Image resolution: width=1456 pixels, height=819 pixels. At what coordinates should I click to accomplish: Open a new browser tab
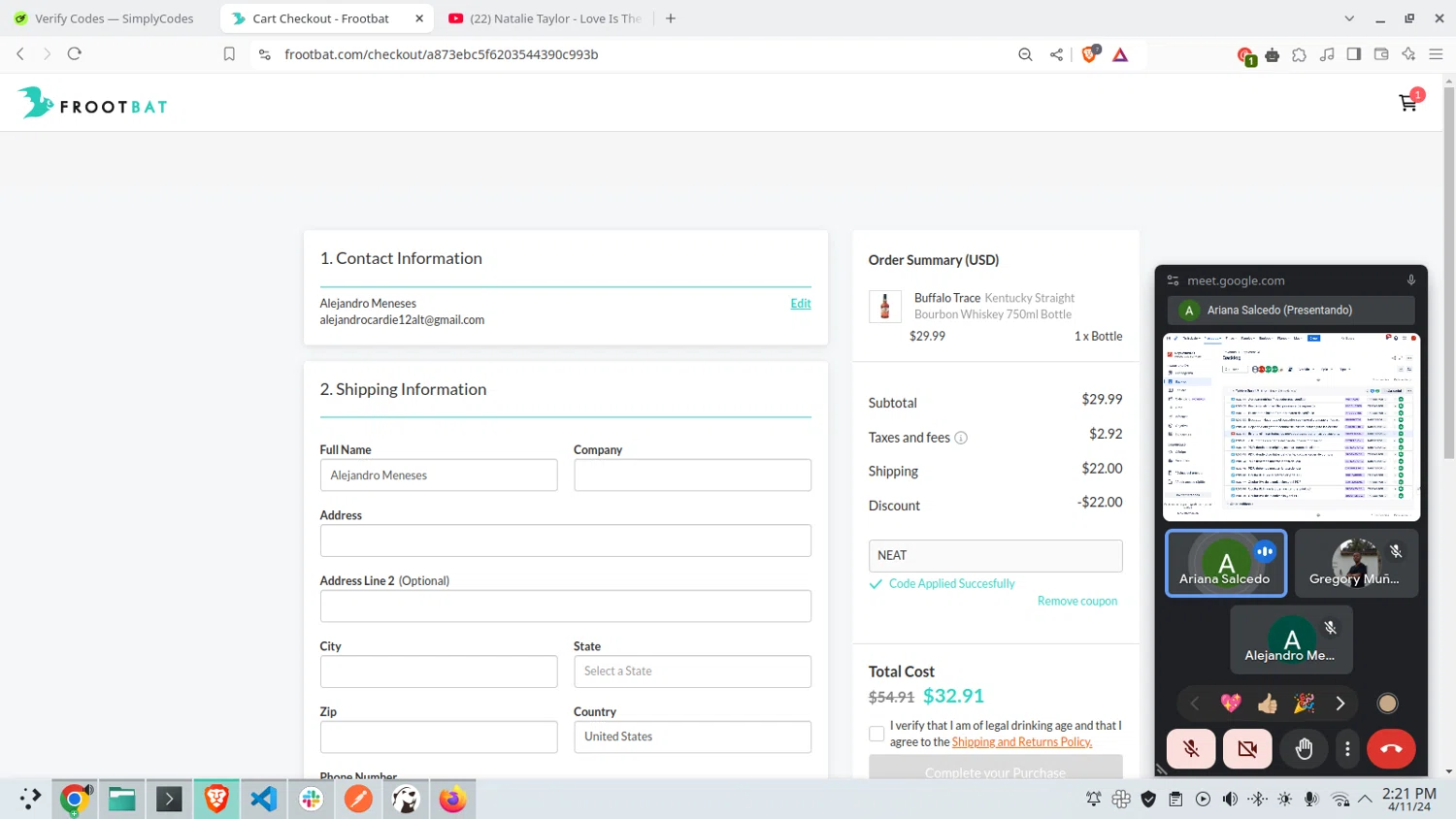671,18
